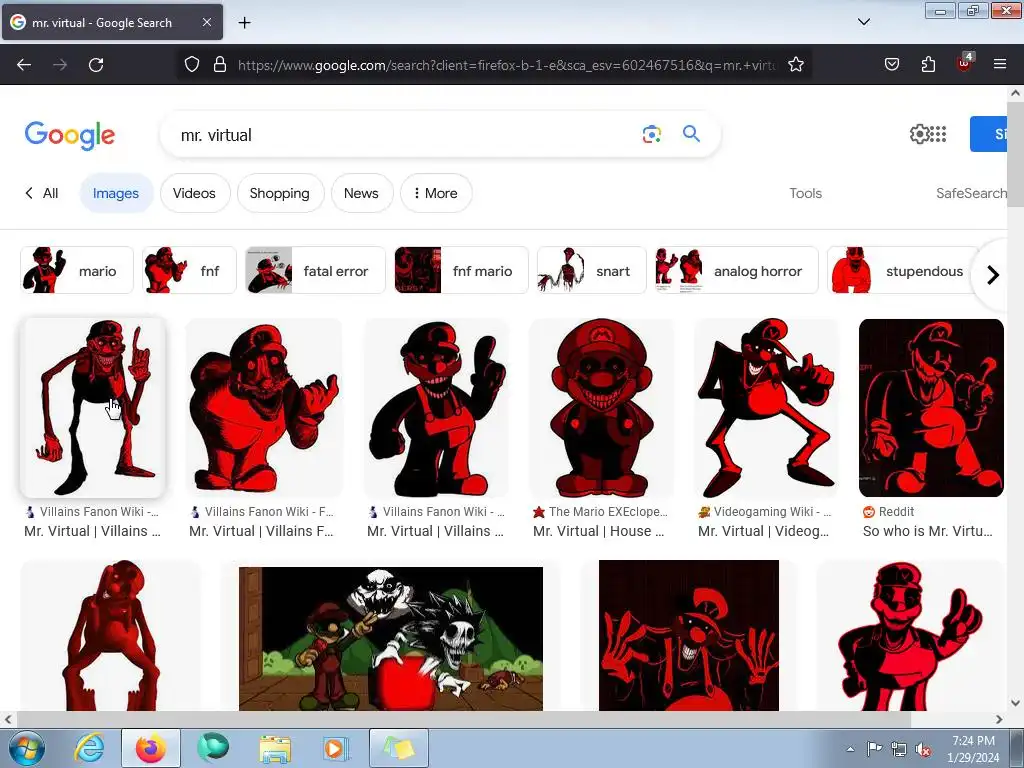This screenshot has height=768, width=1024.
Task: Click the blue magnifier search icon
Action: [x=691, y=134]
